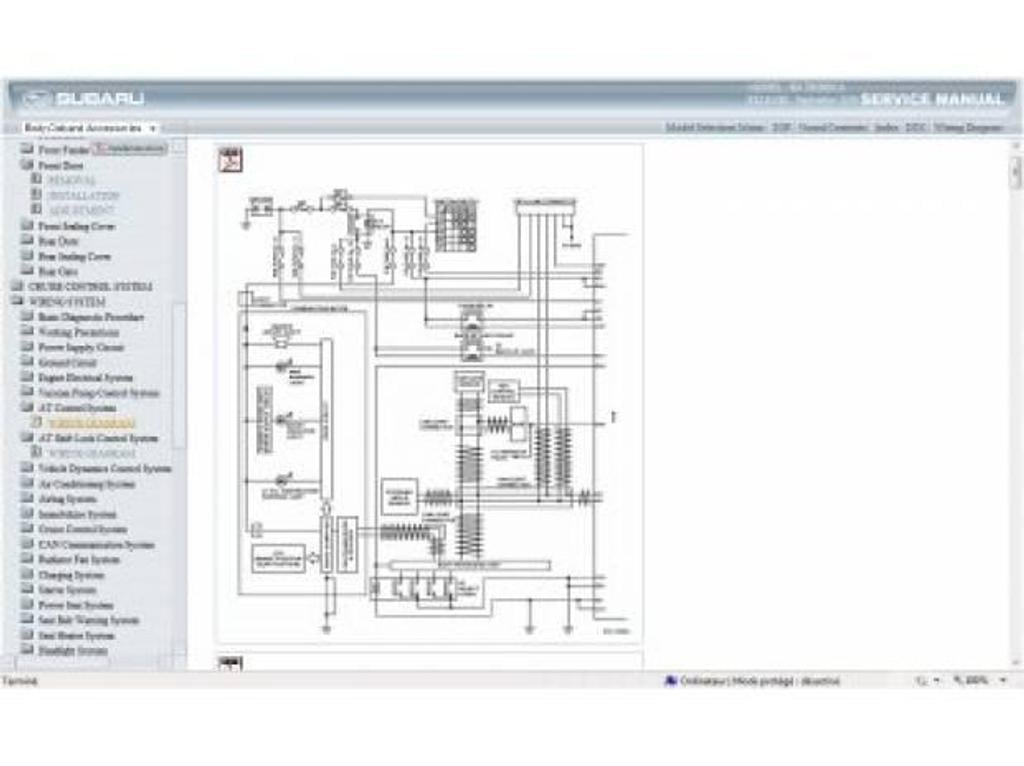This screenshot has height=766, width=1024.
Task: Open the Wiring Diagram menu item at top right
Action: [968, 129]
